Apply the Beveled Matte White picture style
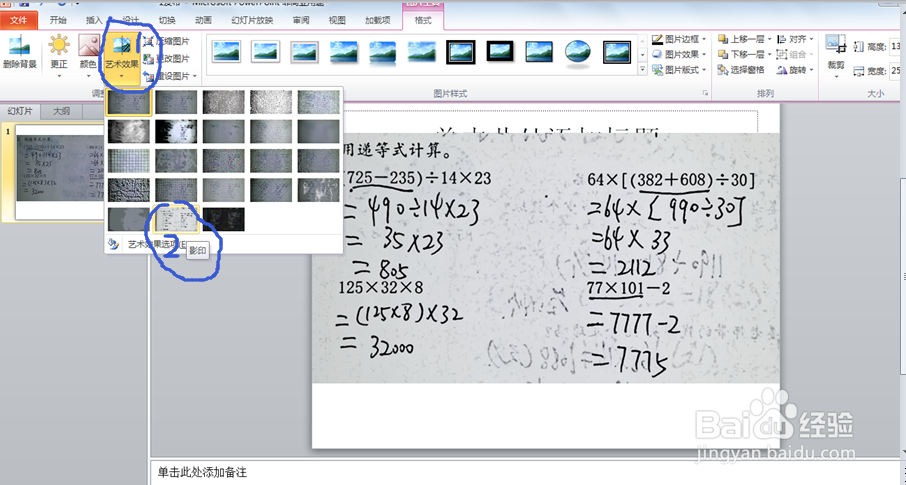This screenshot has height=485, width=906. pyautogui.click(x=266, y=52)
